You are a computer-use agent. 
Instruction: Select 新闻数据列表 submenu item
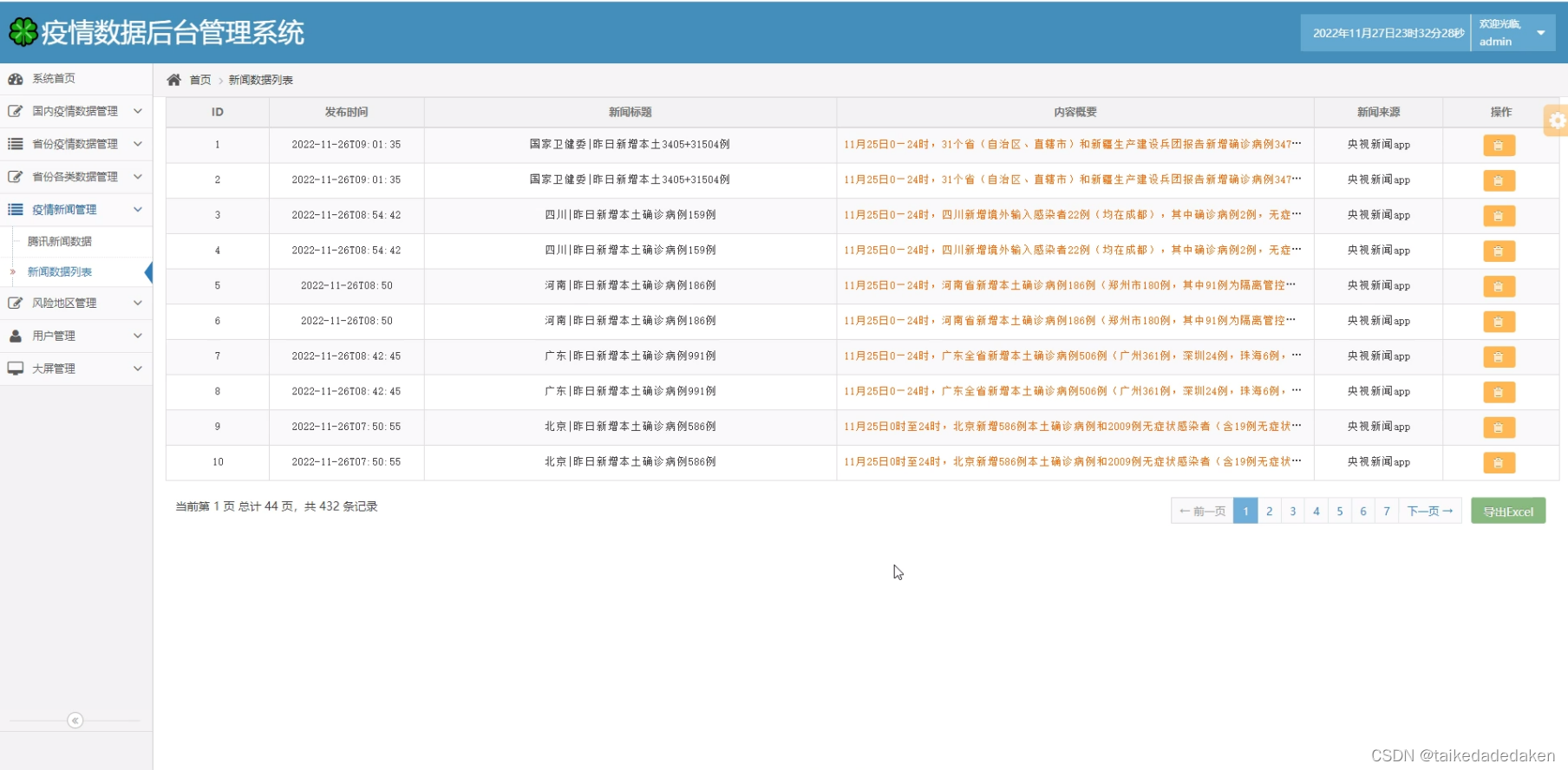(60, 272)
